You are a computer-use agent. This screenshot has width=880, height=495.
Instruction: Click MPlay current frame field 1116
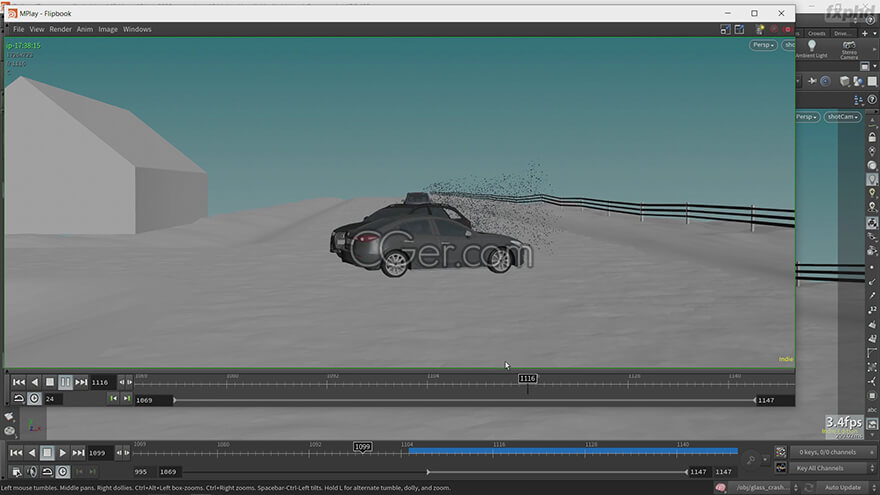pos(103,382)
